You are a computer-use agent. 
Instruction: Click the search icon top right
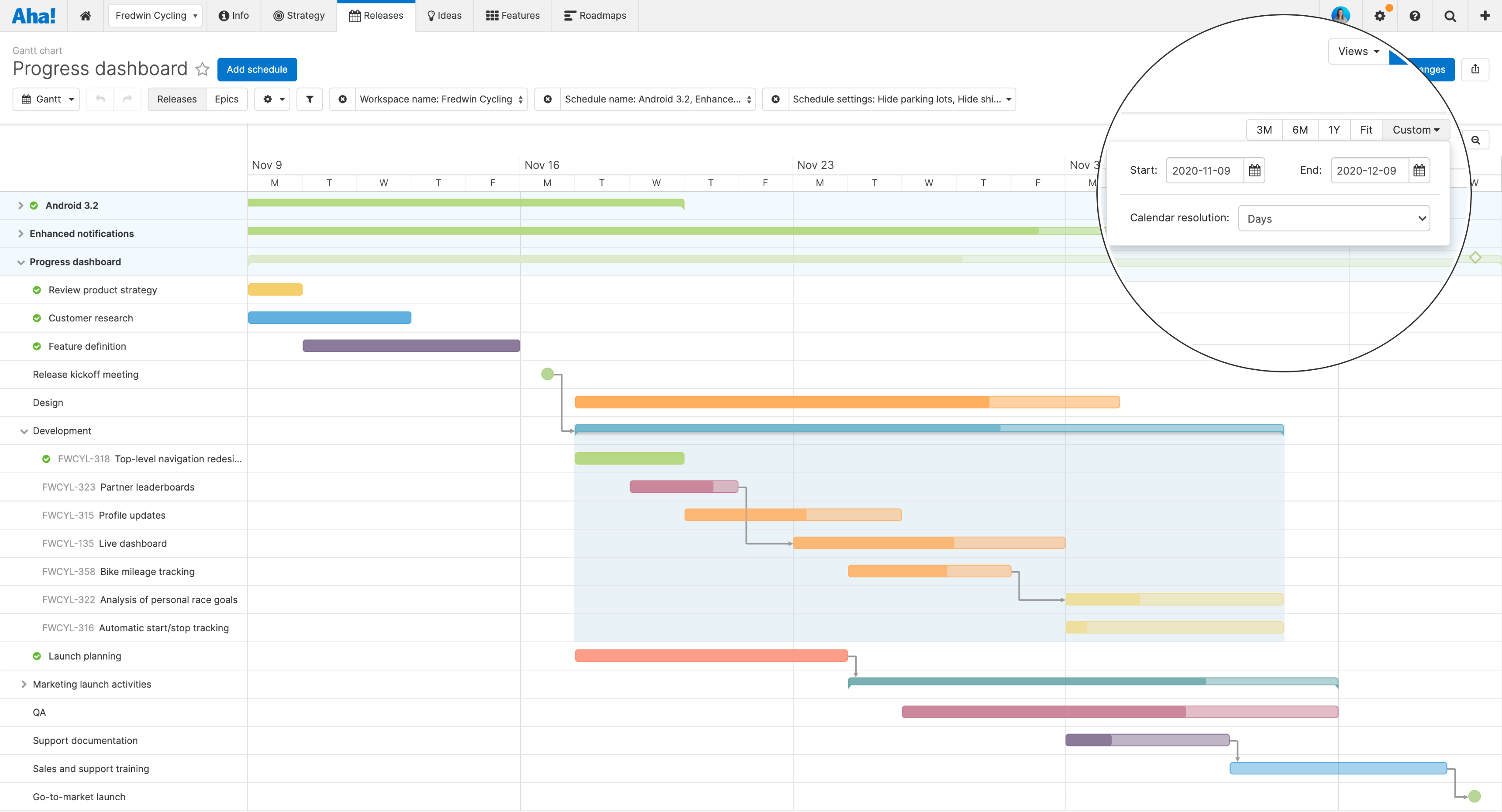click(1450, 15)
